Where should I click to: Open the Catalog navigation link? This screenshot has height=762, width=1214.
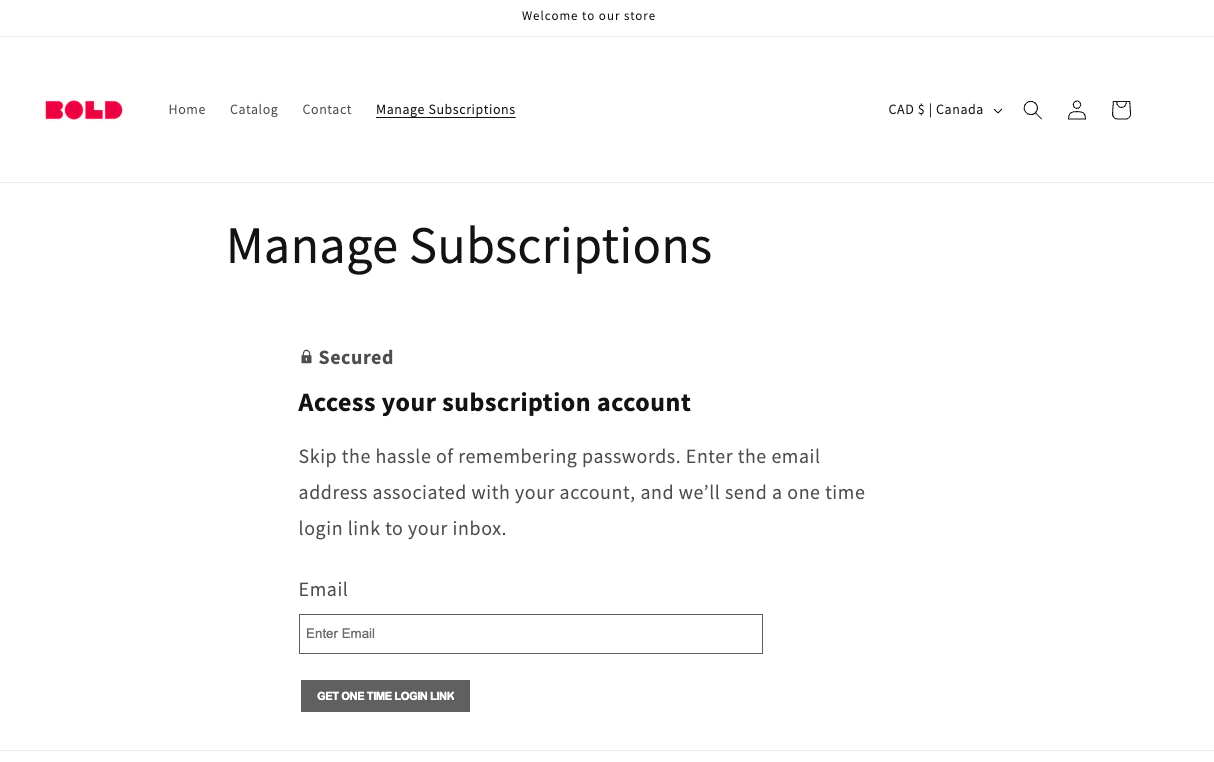254,110
